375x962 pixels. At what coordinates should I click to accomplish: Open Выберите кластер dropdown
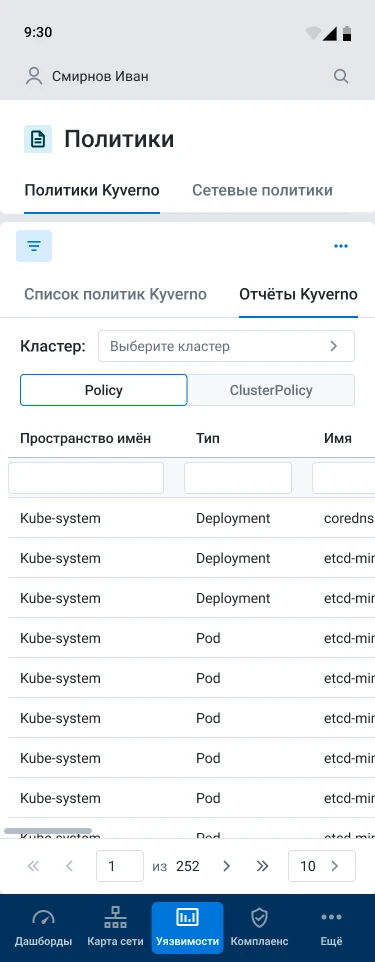226,346
